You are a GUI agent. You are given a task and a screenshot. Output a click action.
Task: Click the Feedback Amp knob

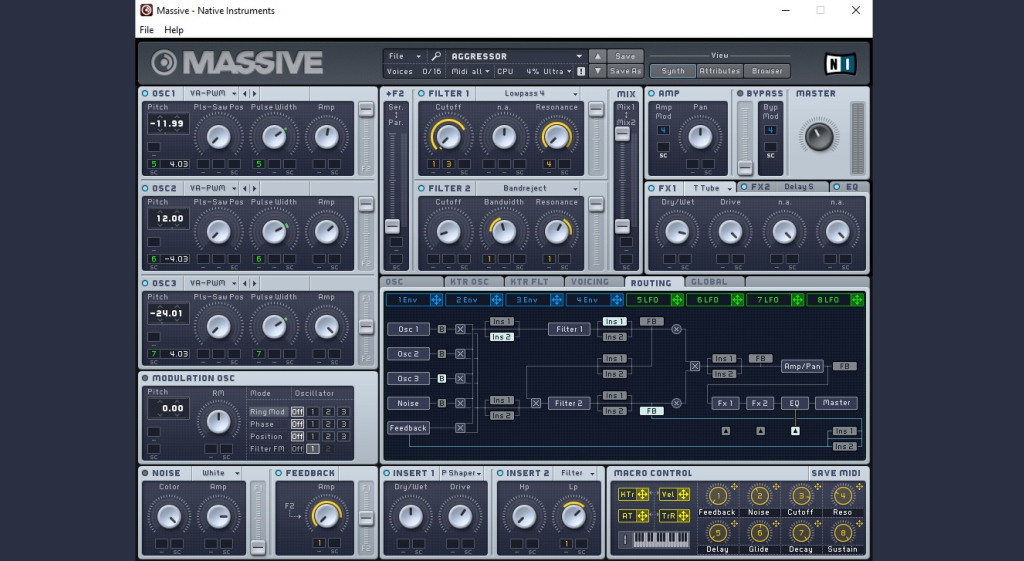(326, 516)
